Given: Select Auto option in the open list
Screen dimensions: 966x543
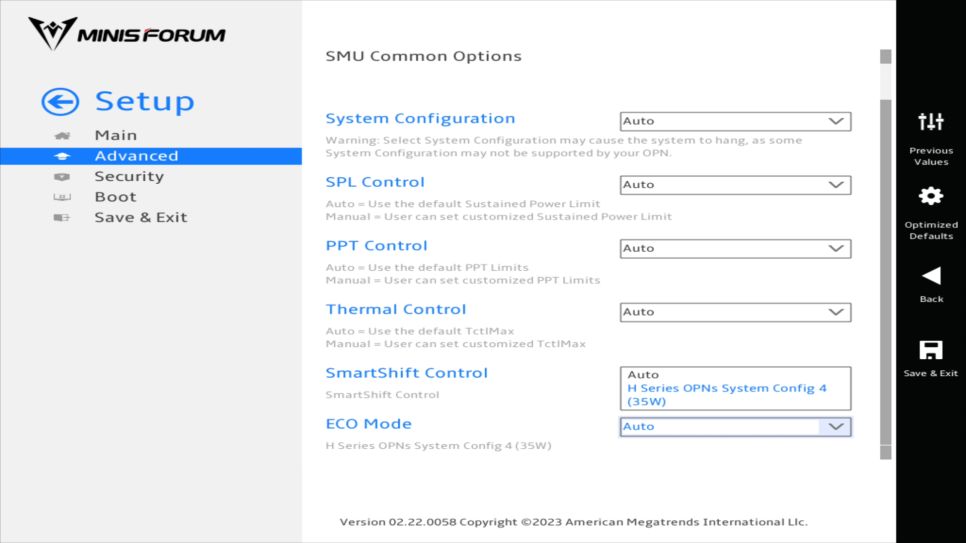Looking at the screenshot, I should coord(643,375).
